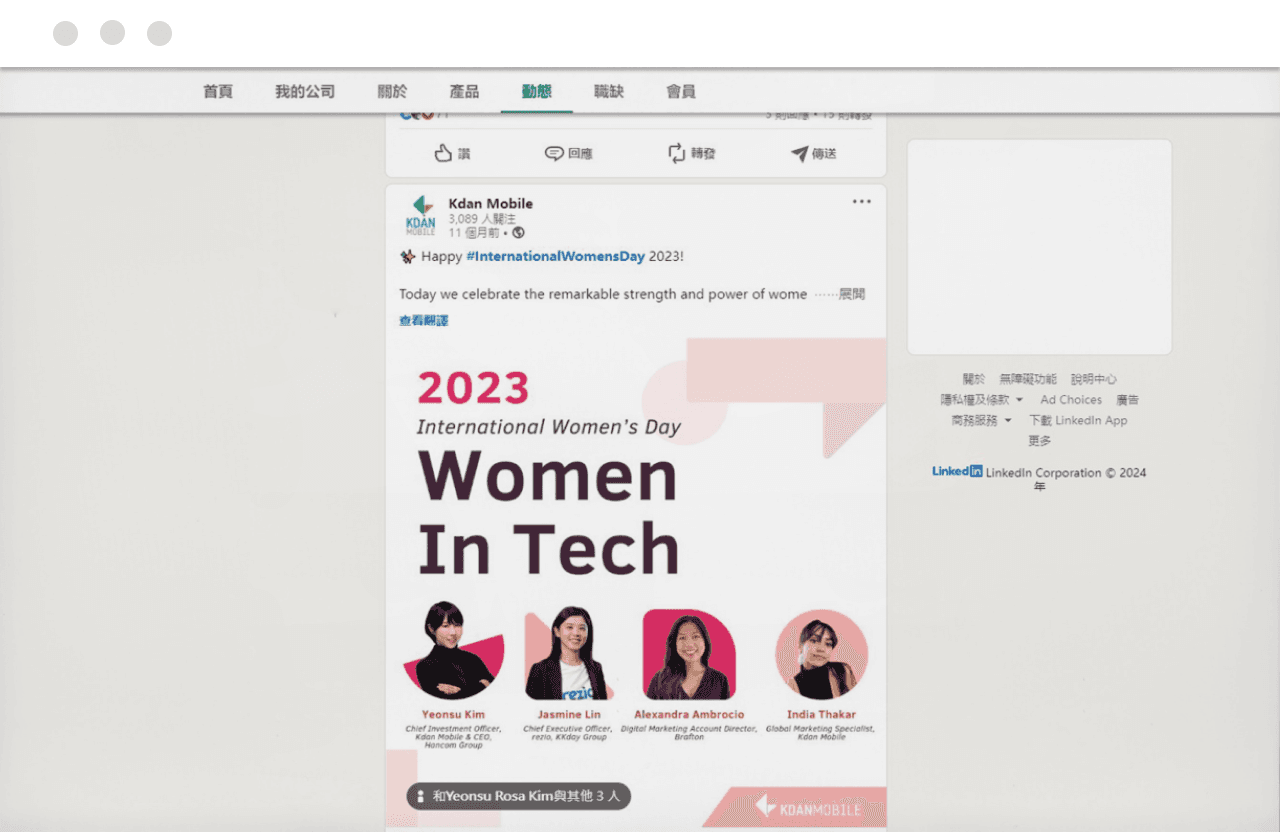1280x832 pixels.
Task: Open the comment 回應 speech bubble
Action: tap(568, 153)
